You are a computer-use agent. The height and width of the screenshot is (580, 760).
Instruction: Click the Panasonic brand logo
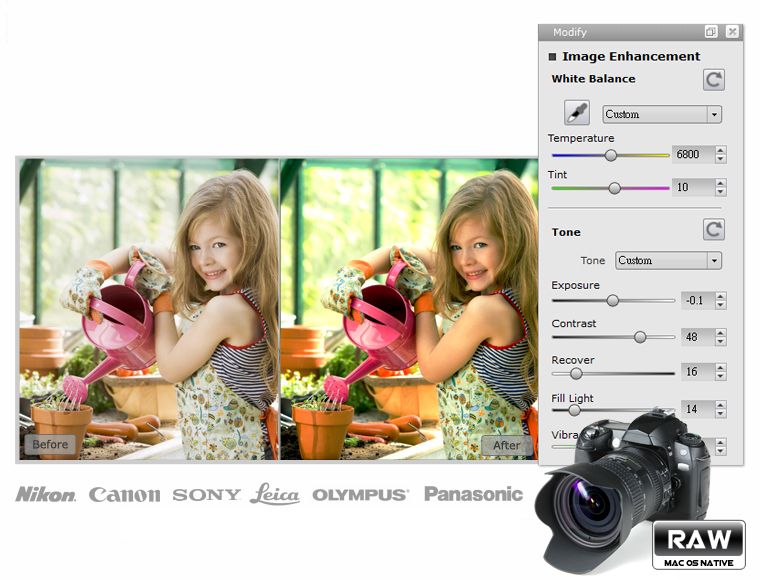tap(474, 494)
